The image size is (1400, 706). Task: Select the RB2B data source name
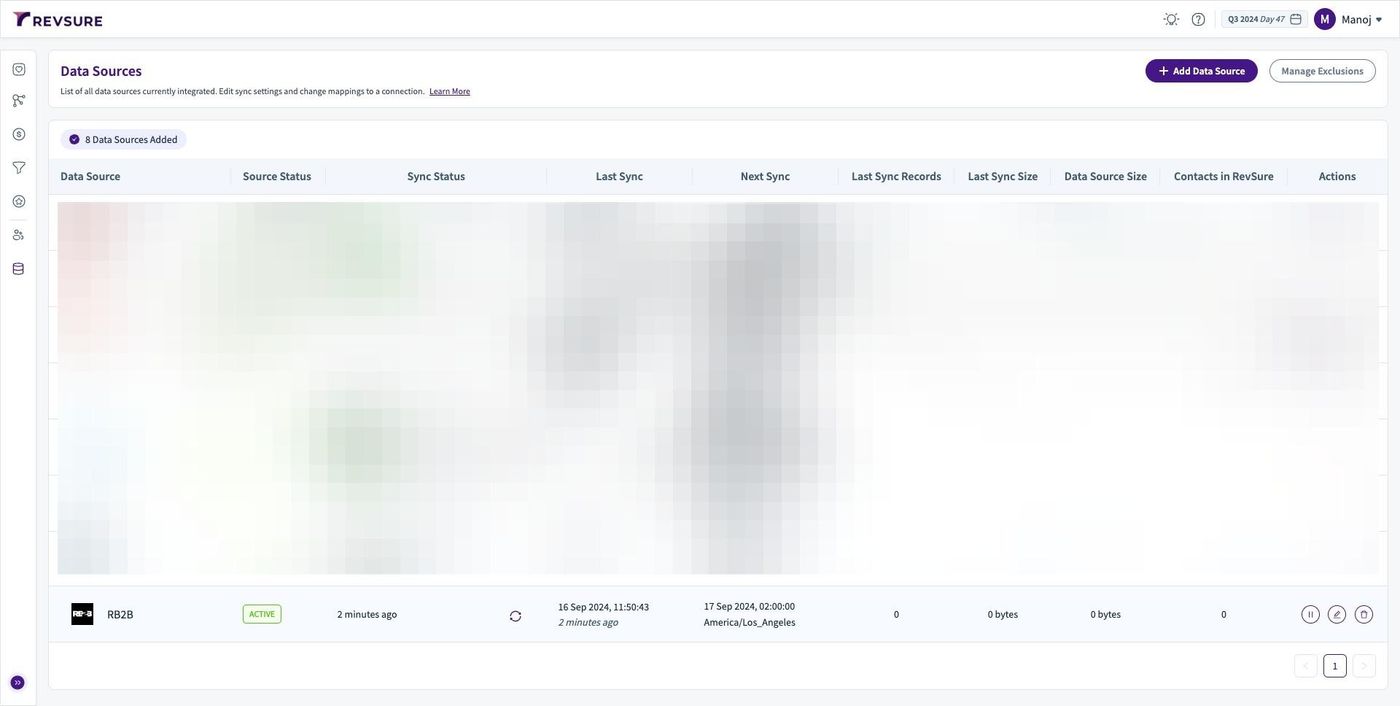(120, 614)
